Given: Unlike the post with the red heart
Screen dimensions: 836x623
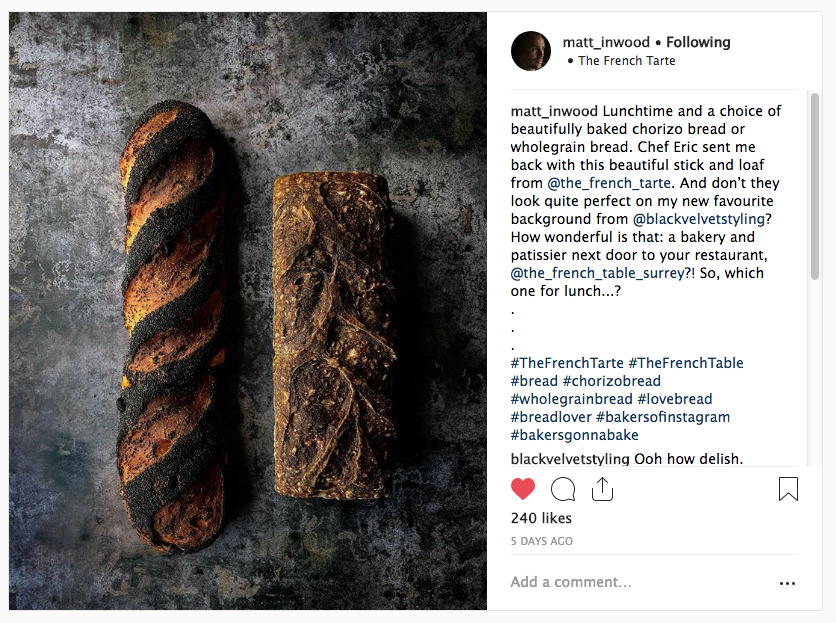Looking at the screenshot, I should tap(523, 489).
